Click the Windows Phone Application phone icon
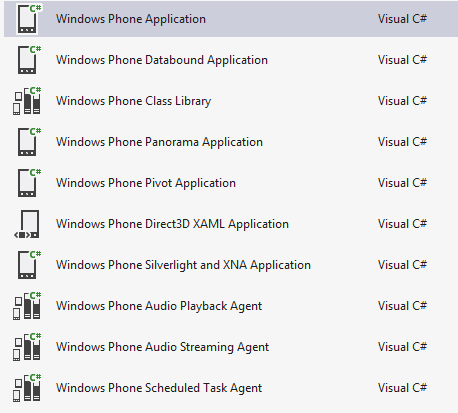Viewport: 458px width, 413px height. coord(29,19)
